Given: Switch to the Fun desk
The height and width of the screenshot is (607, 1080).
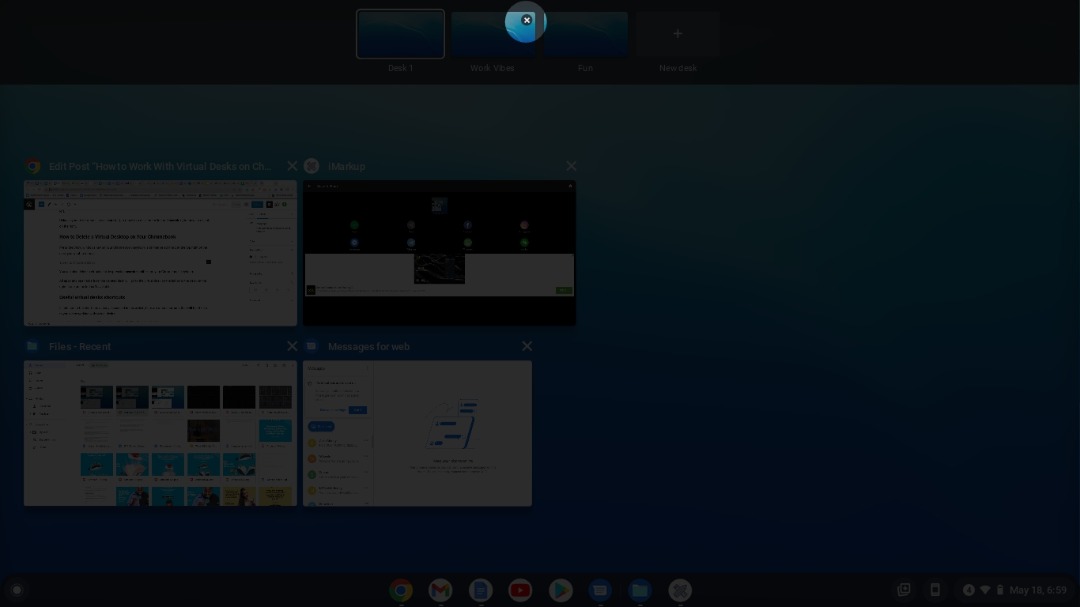Looking at the screenshot, I should pos(585,34).
